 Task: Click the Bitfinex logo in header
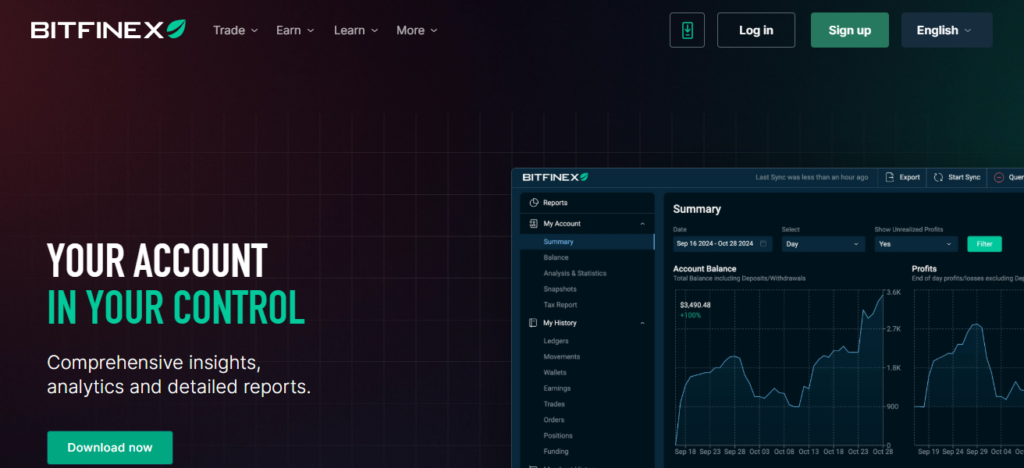(108, 30)
